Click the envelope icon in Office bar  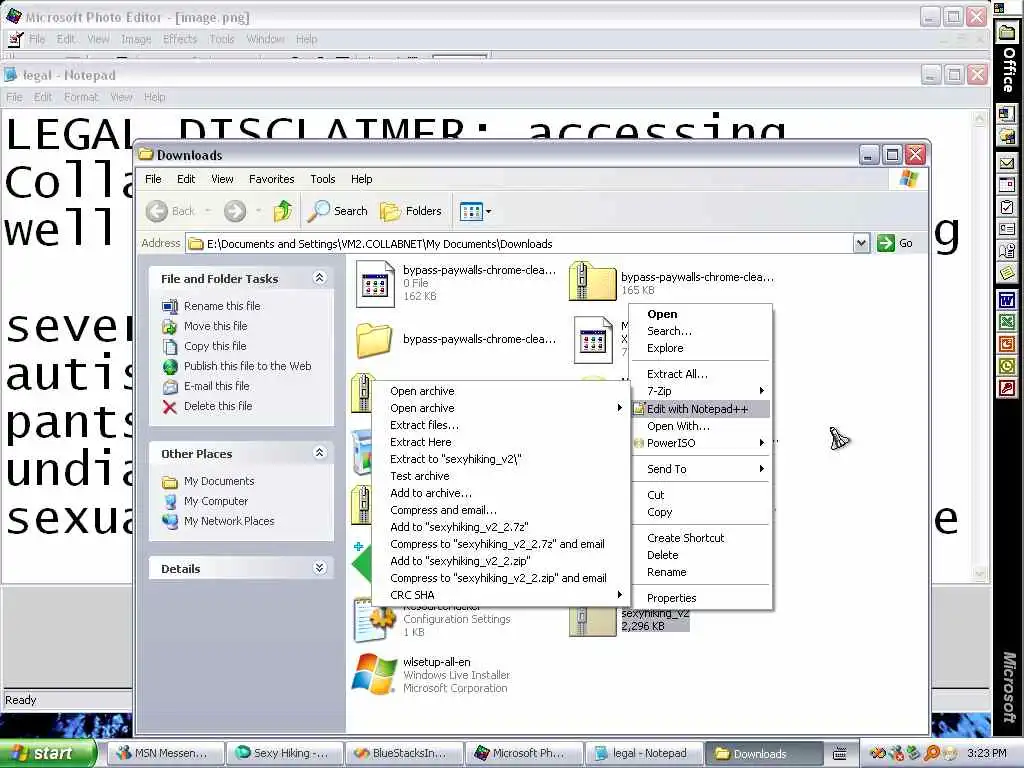pos(1007,163)
